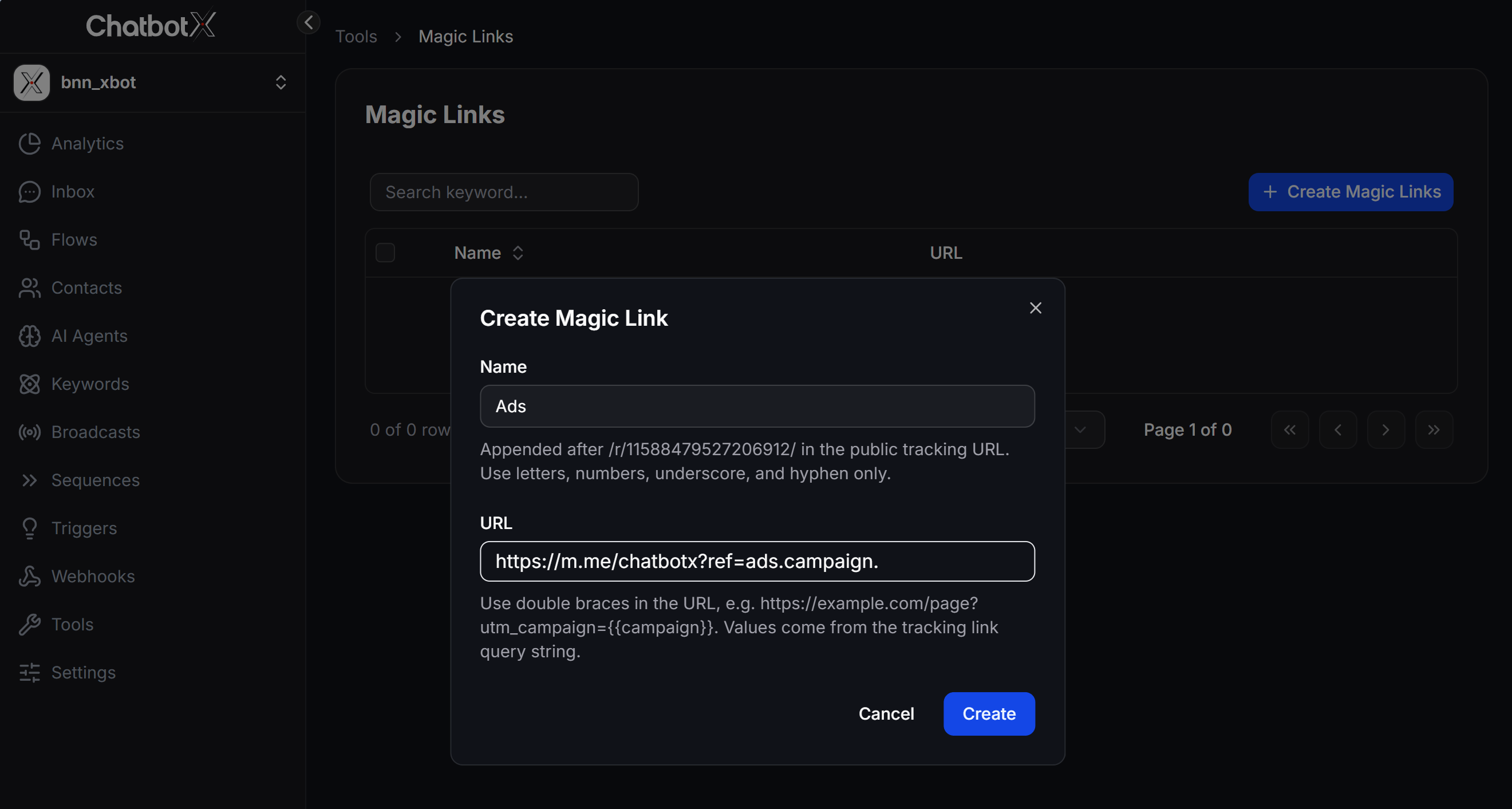Open Inbox from the sidebar
The image size is (1512, 809).
(73, 192)
